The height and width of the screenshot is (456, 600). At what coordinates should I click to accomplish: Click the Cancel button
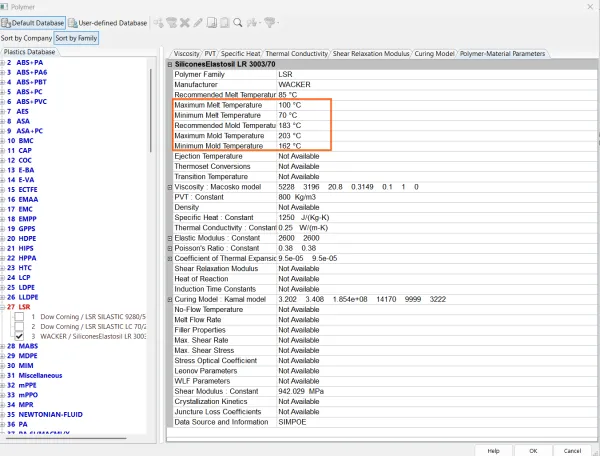coord(572,451)
